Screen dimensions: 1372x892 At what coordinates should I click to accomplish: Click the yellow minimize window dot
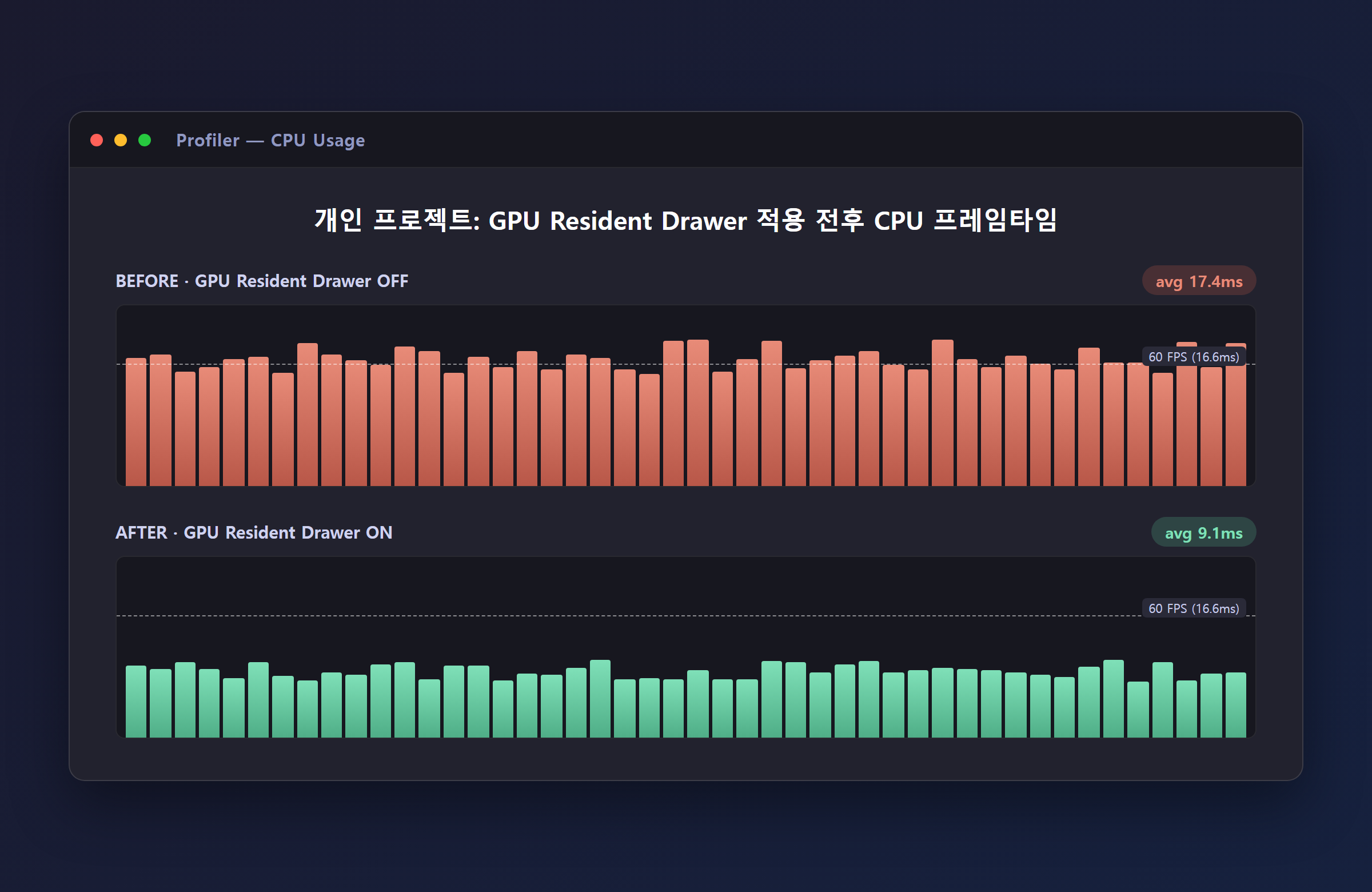(121, 140)
